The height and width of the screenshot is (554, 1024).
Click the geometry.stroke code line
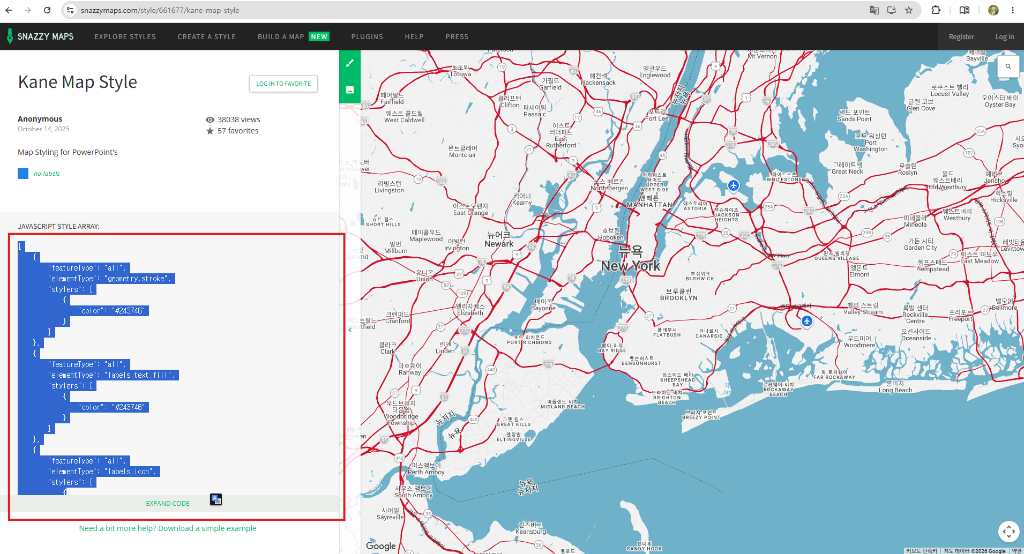(112, 279)
